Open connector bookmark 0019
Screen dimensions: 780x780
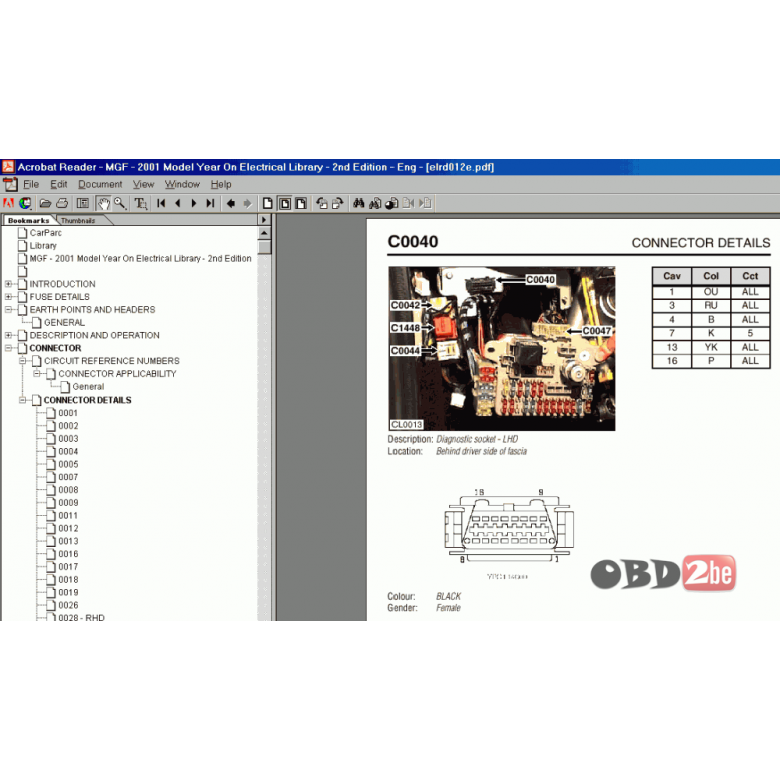[68, 592]
